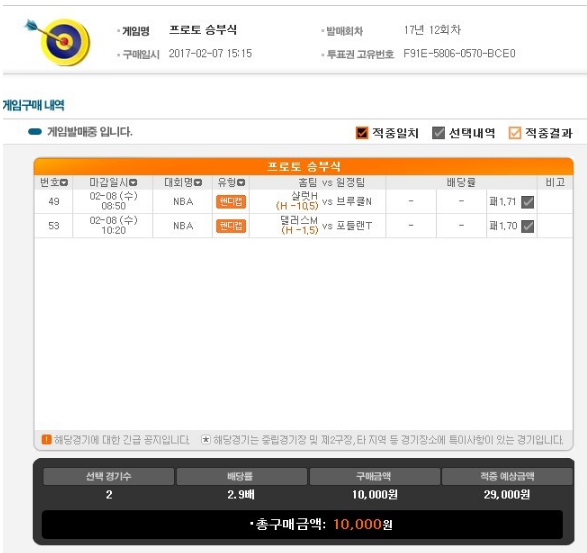Click the 게임구매 내역 section heading
The image size is (587, 553).
(x=34, y=105)
